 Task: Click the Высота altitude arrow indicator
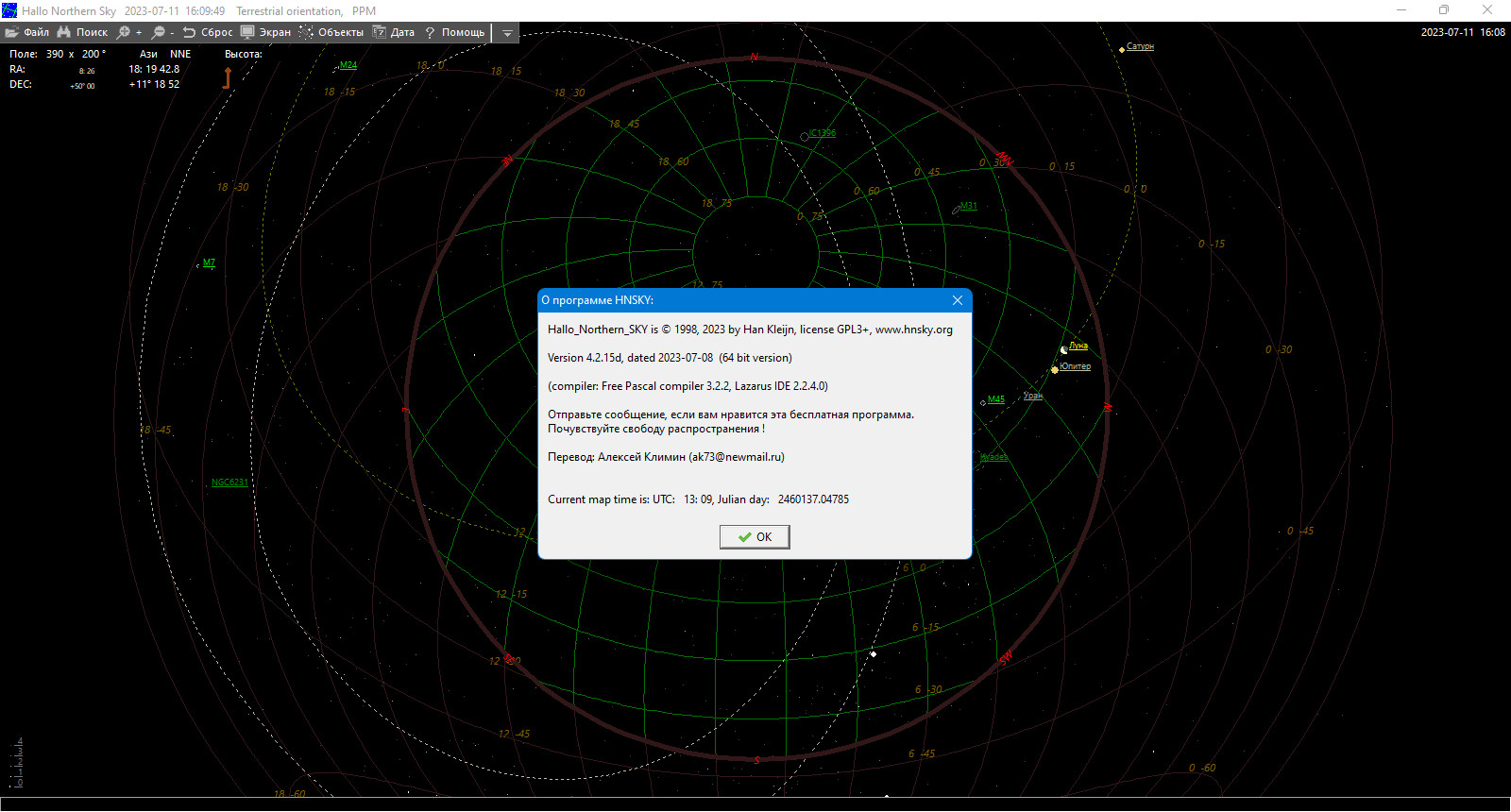[x=227, y=78]
